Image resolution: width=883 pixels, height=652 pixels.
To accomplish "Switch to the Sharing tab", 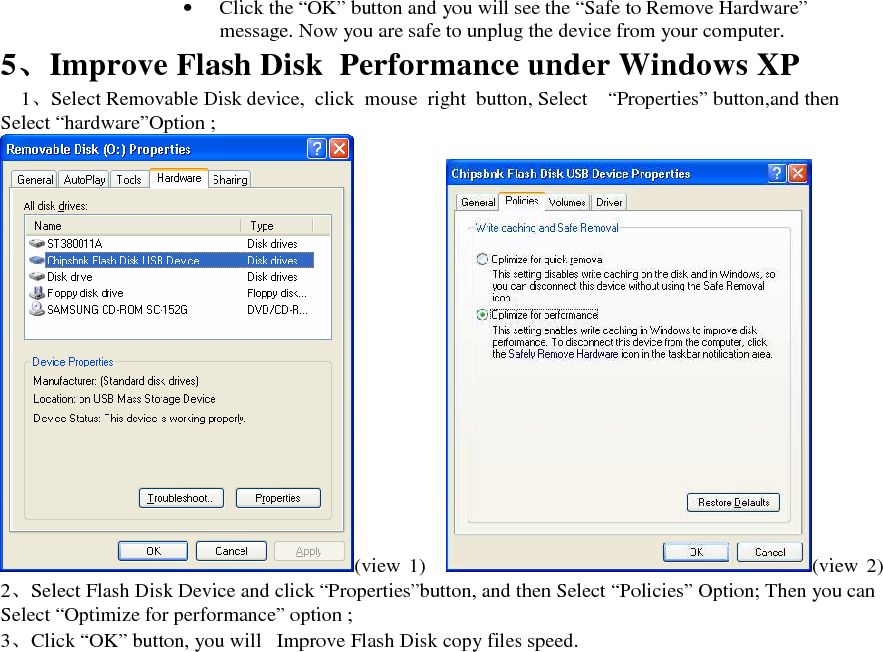I will (x=229, y=179).
